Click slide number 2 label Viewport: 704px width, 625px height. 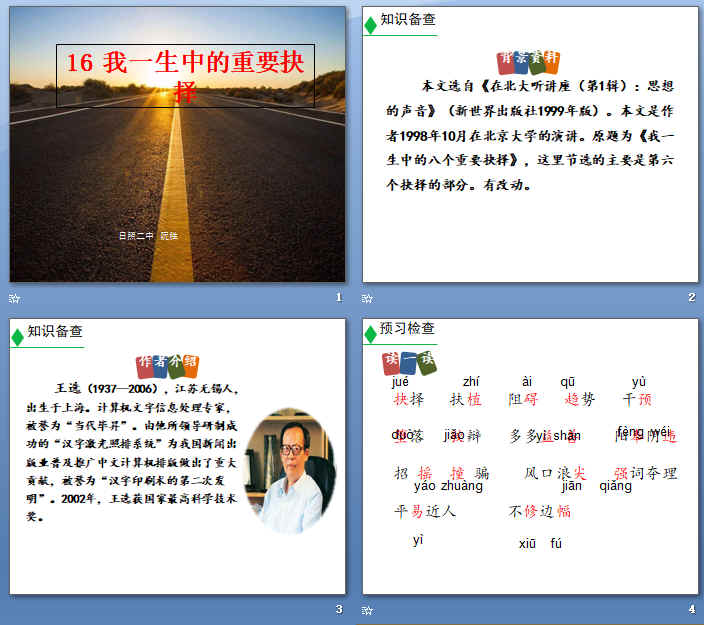coord(692,297)
